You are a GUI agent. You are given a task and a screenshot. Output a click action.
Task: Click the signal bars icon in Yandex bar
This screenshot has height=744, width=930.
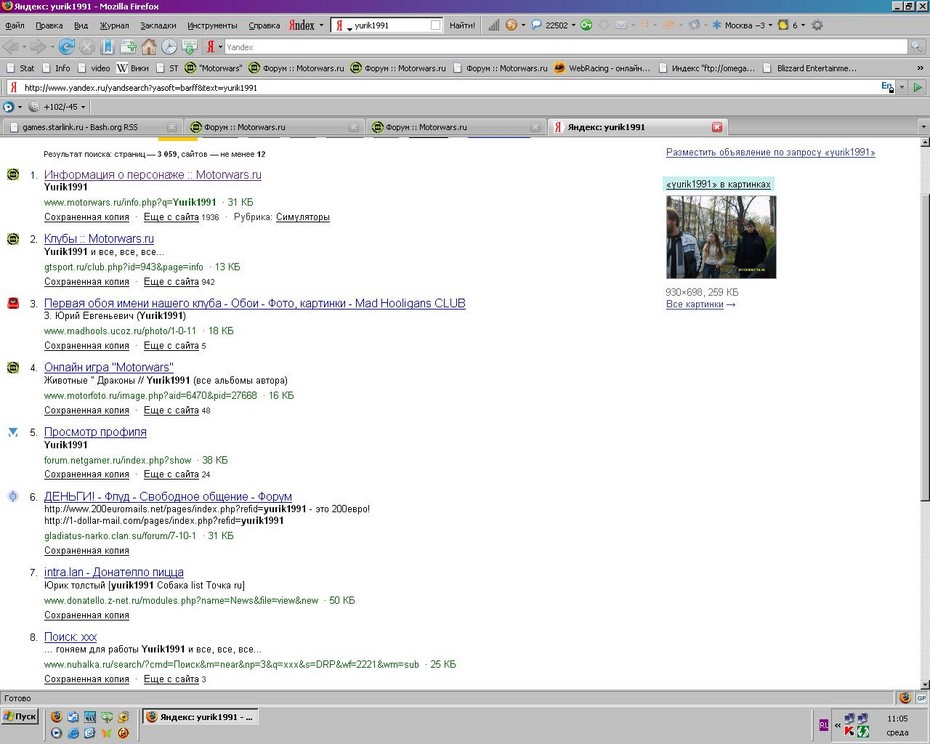click(x=493, y=25)
